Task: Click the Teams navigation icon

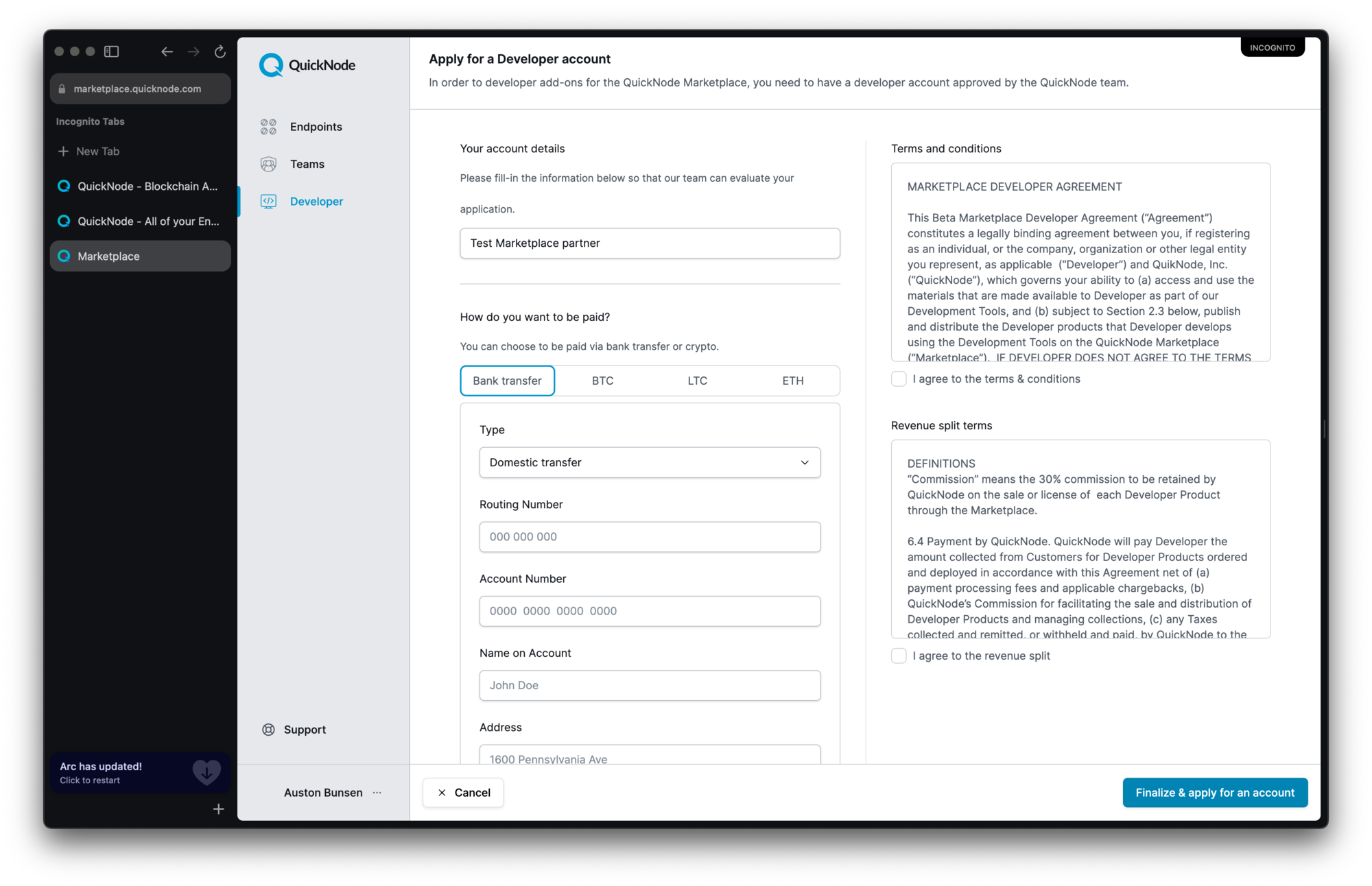Action: coord(269,163)
